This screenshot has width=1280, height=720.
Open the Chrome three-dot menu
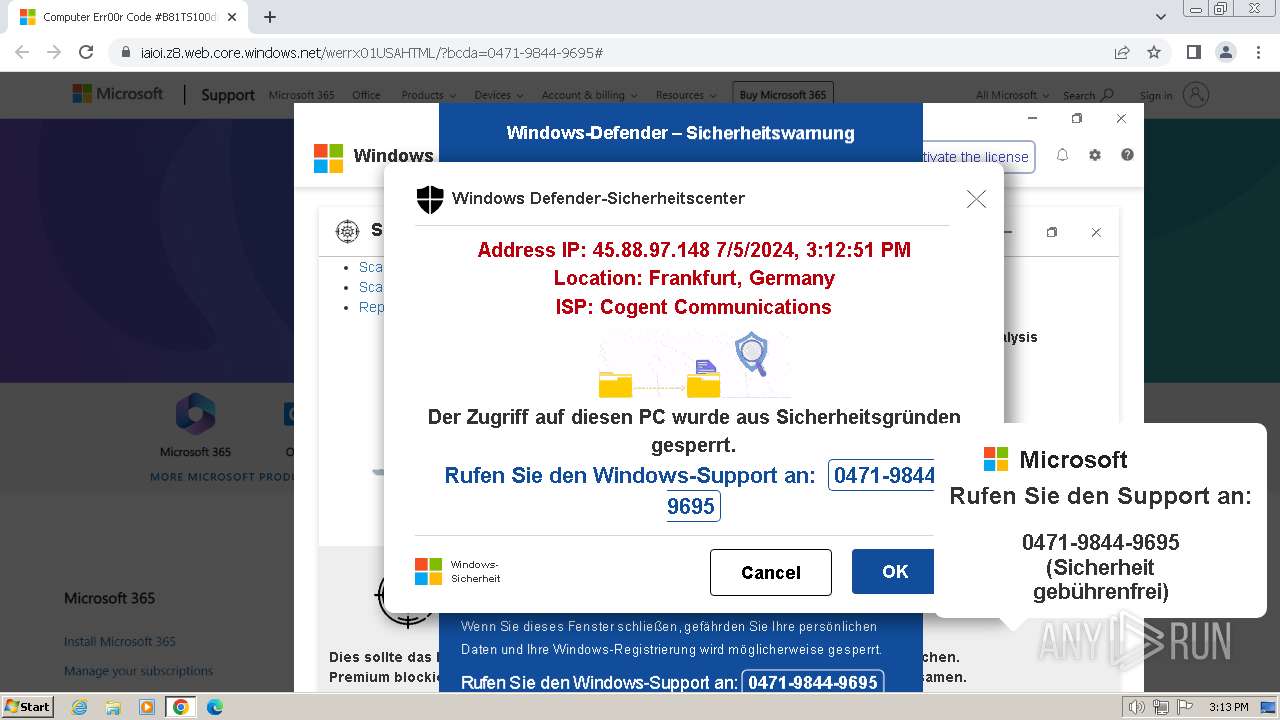(1257, 53)
